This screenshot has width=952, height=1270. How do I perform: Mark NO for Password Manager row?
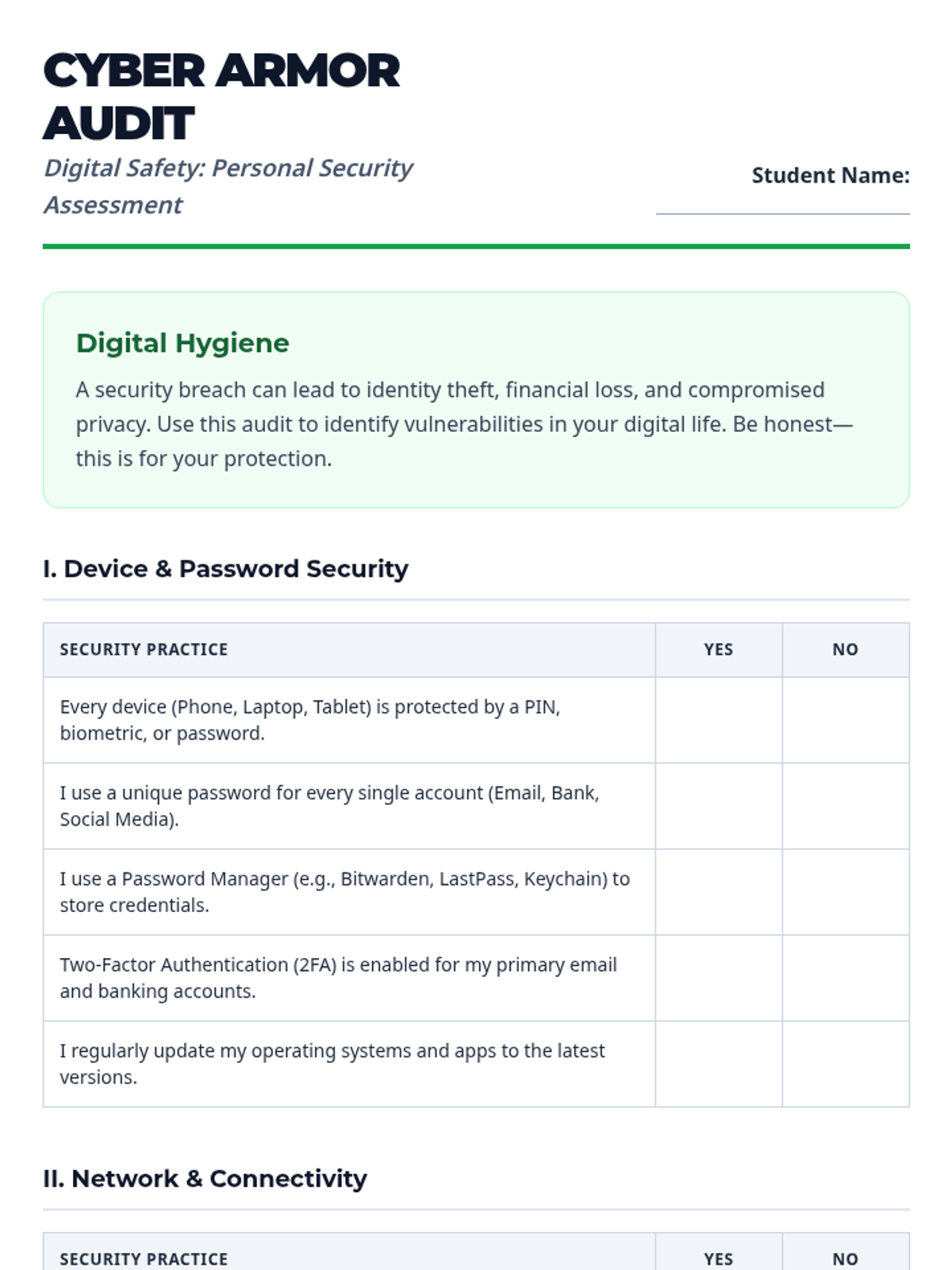845,891
